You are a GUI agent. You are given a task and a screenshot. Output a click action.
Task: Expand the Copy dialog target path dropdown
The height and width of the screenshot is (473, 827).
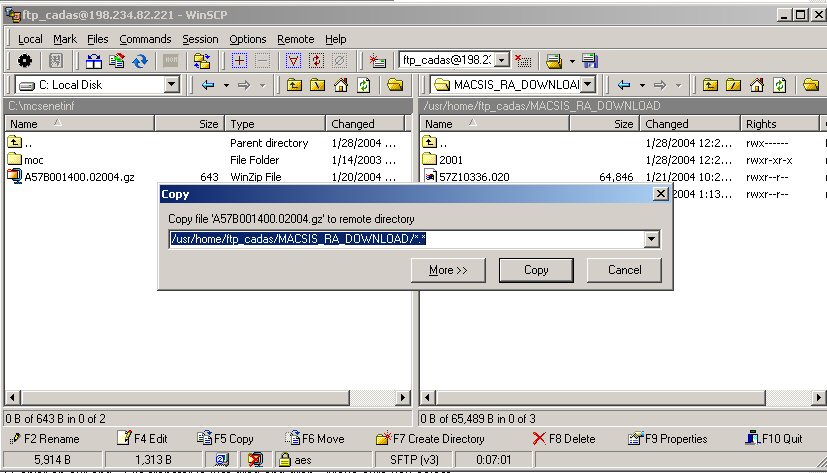point(651,239)
